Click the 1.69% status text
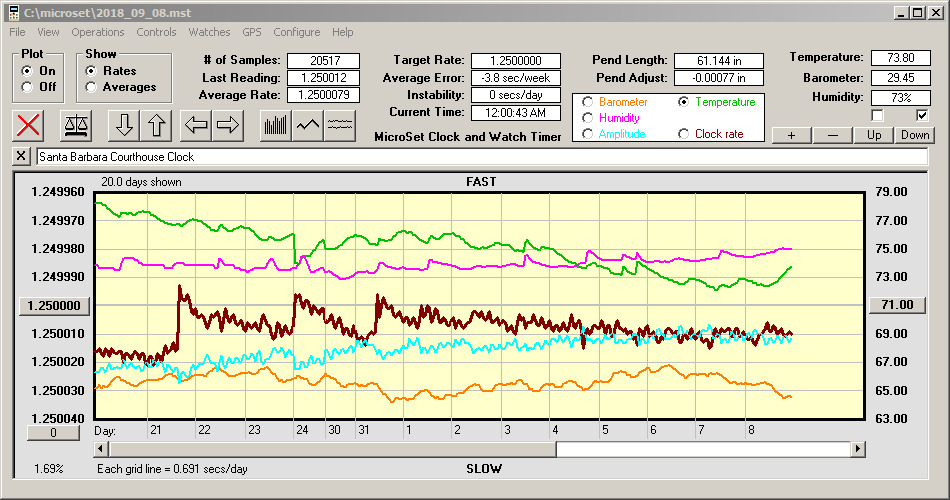Viewport: 950px width, 500px height. click(48, 469)
